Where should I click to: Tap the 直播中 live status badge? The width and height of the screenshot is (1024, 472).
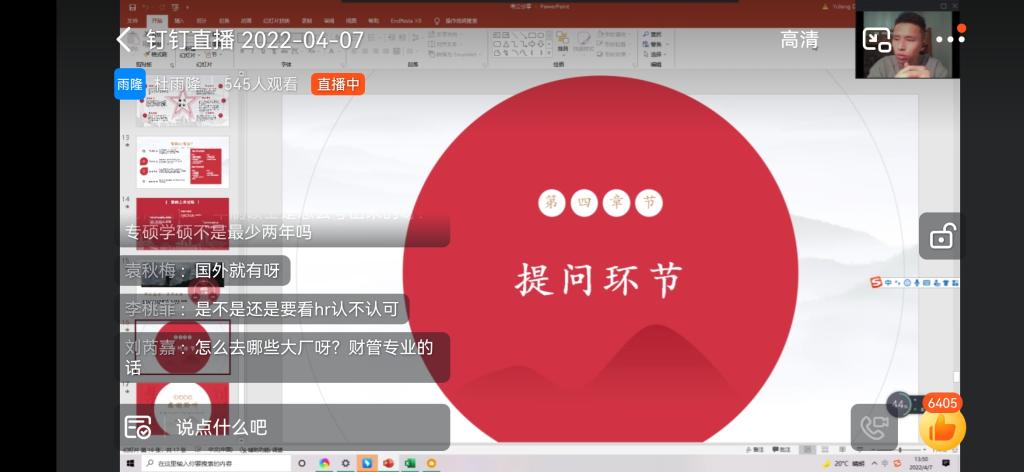(x=338, y=84)
